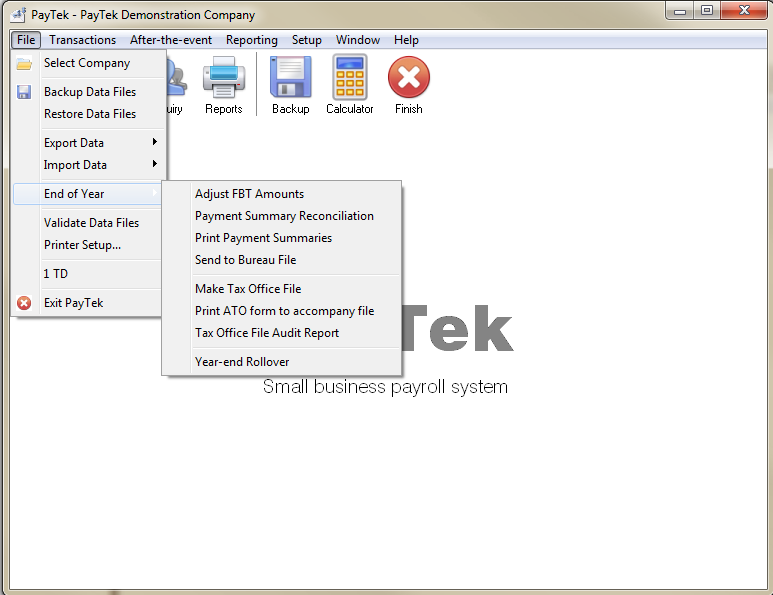Expand the End of Year submenu
Image resolution: width=773 pixels, height=595 pixels.
coord(89,194)
